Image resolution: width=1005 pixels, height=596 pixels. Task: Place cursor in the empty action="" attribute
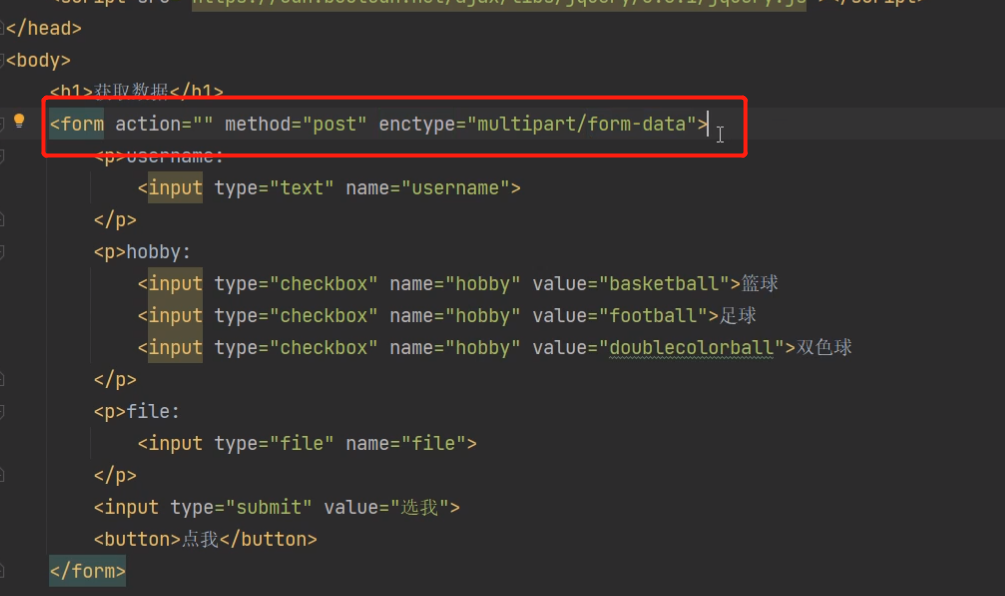[x=203, y=124]
